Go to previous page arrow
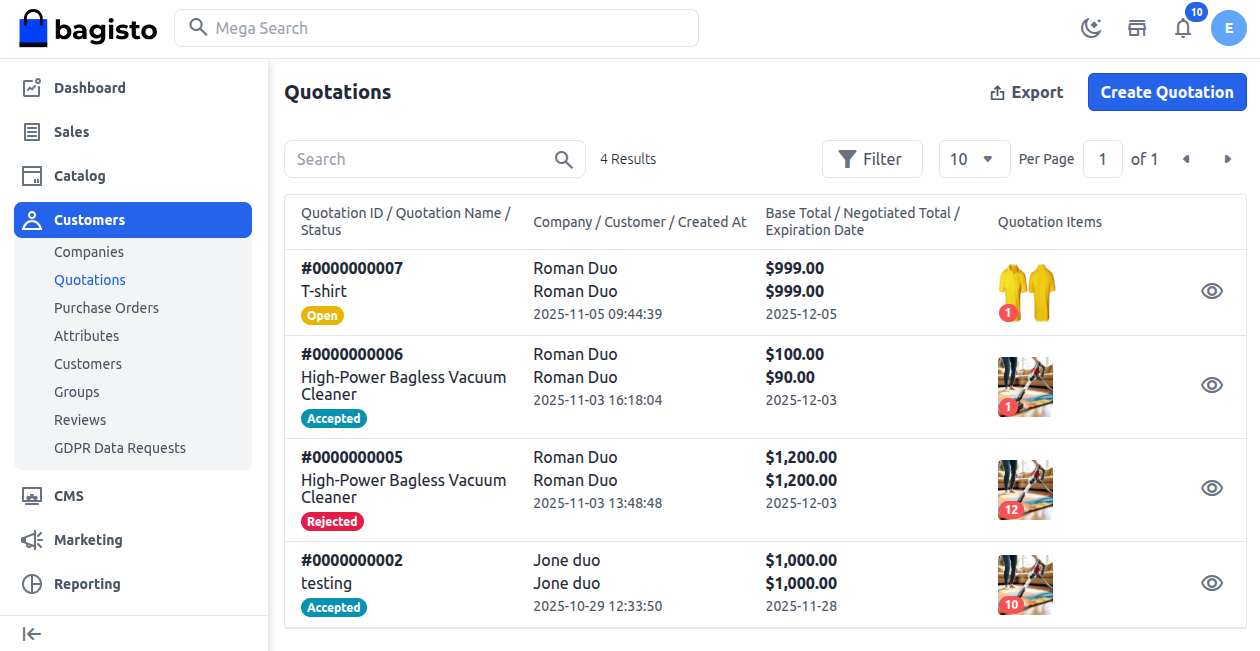Image resolution: width=1260 pixels, height=651 pixels. (x=1186, y=159)
